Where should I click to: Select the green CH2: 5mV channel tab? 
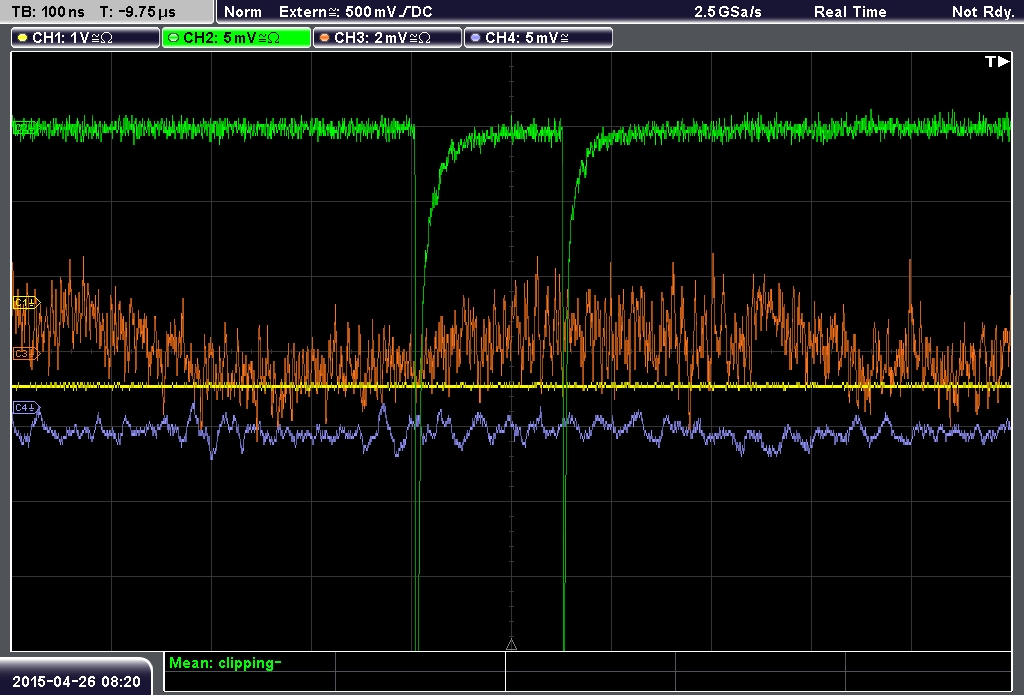pyautogui.click(x=236, y=38)
